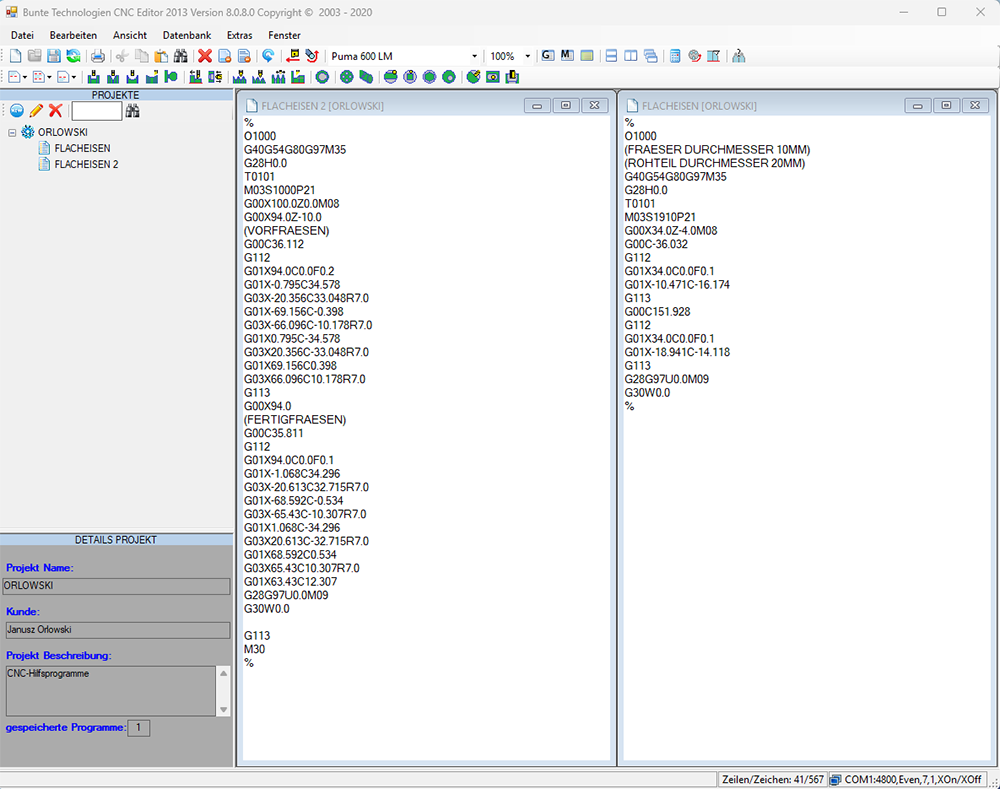
Task: Click the M button in the toolbar
Action: click(567, 55)
